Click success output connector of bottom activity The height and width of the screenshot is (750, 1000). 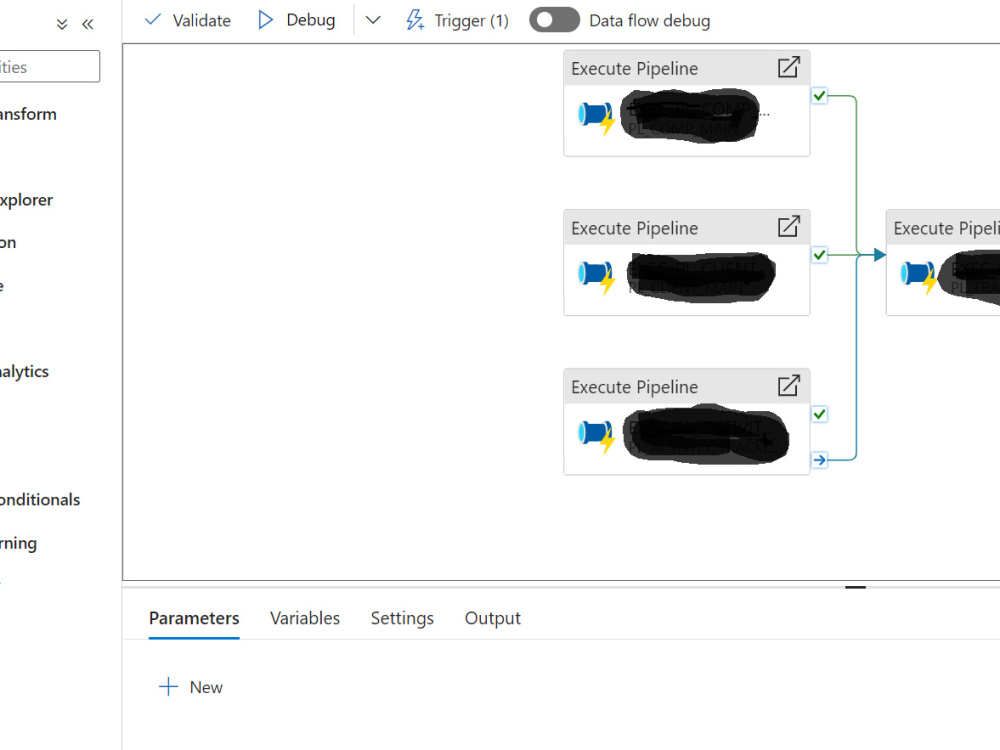coord(820,415)
